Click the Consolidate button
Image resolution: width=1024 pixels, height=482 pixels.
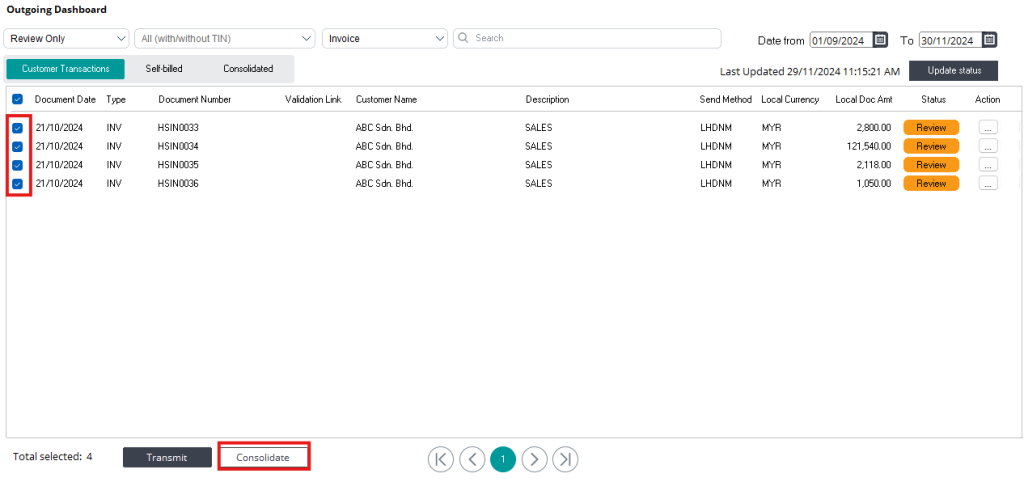tap(263, 457)
